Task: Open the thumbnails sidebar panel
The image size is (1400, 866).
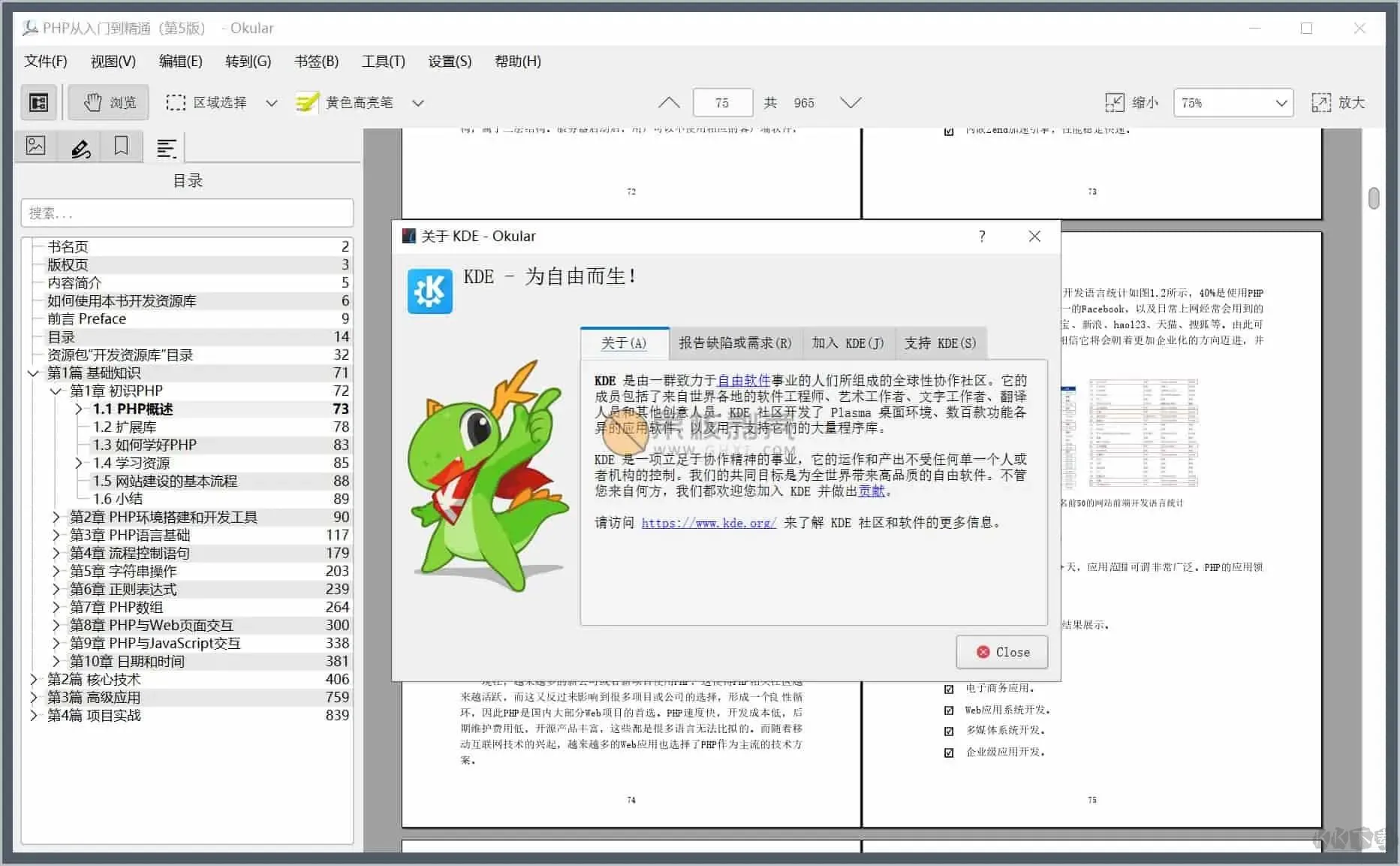Action: tap(35, 146)
